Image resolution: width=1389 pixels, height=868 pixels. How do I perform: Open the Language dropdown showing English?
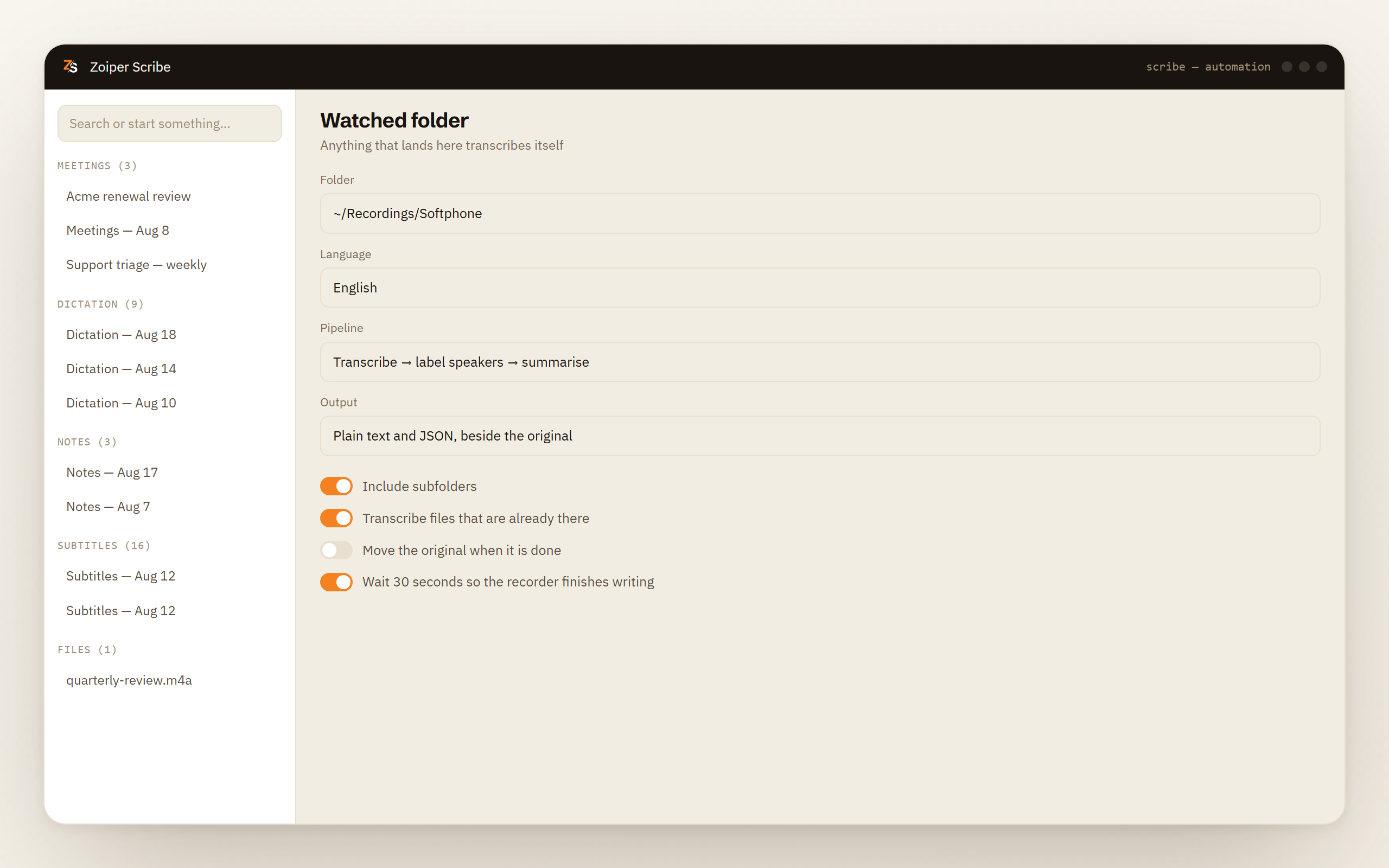(820, 288)
